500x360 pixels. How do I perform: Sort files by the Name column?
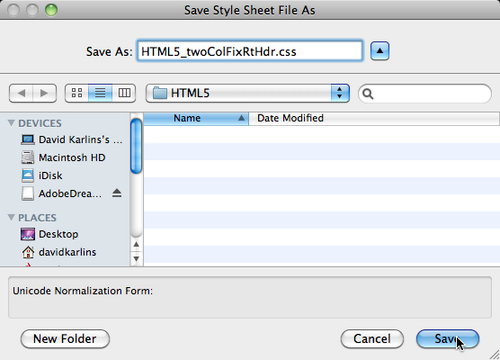(x=196, y=118)
